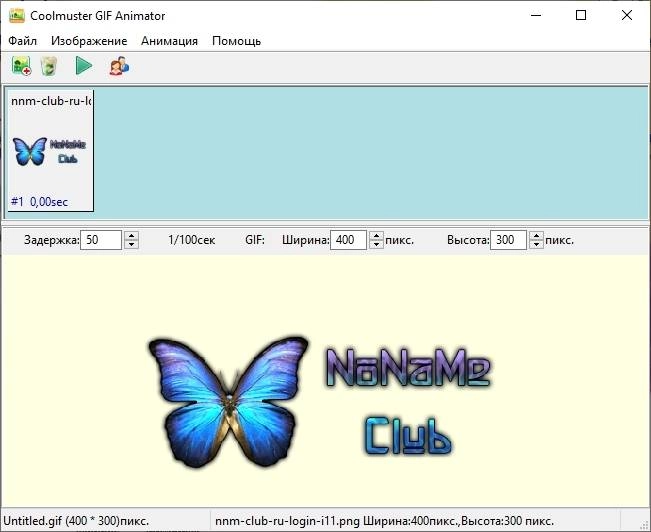This screenshot has width=651, height=532.
Task: Play the animation with green arrow
Action: coord(84,66)
